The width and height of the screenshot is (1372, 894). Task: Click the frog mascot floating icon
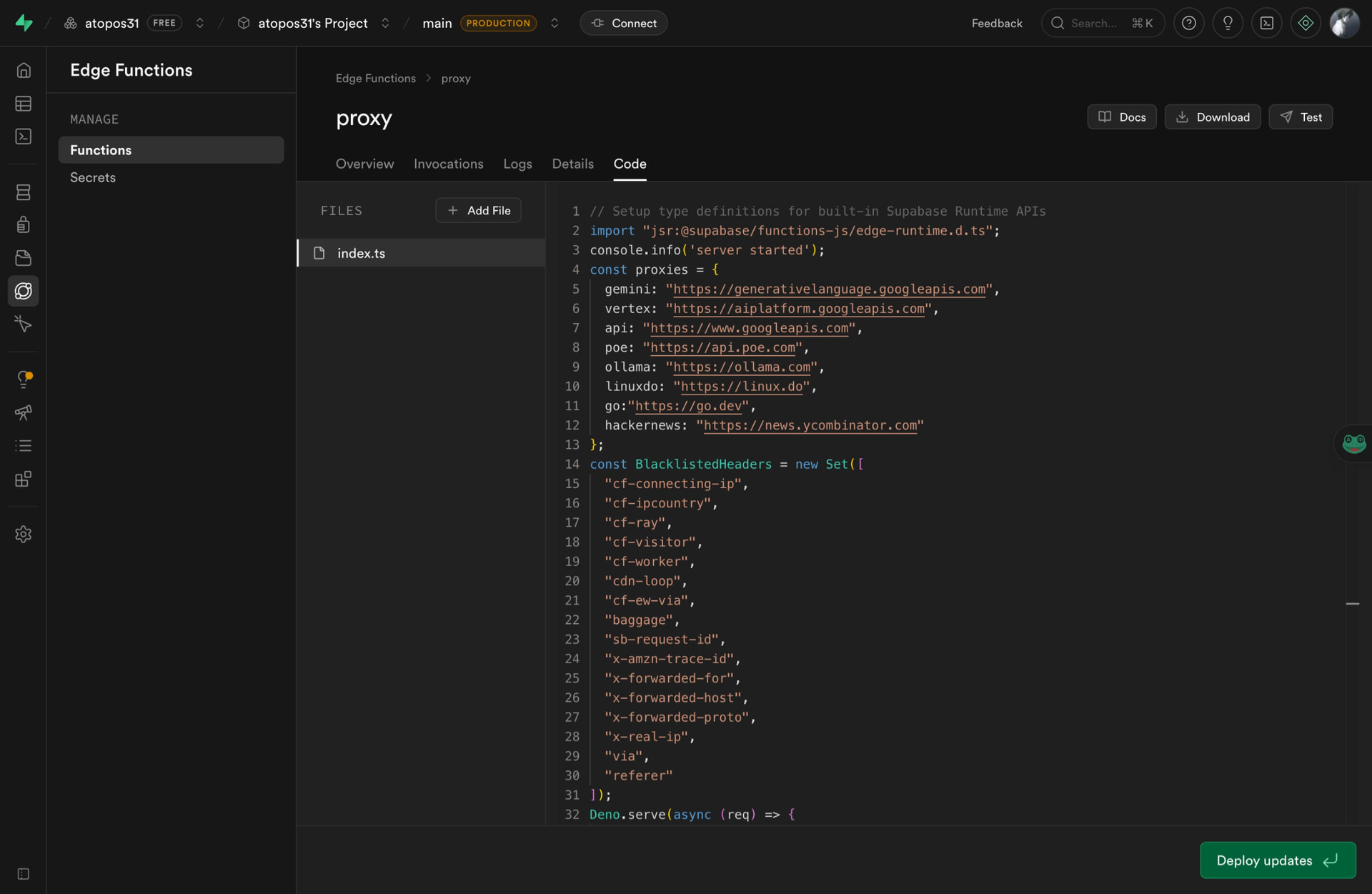(1354, 444)
